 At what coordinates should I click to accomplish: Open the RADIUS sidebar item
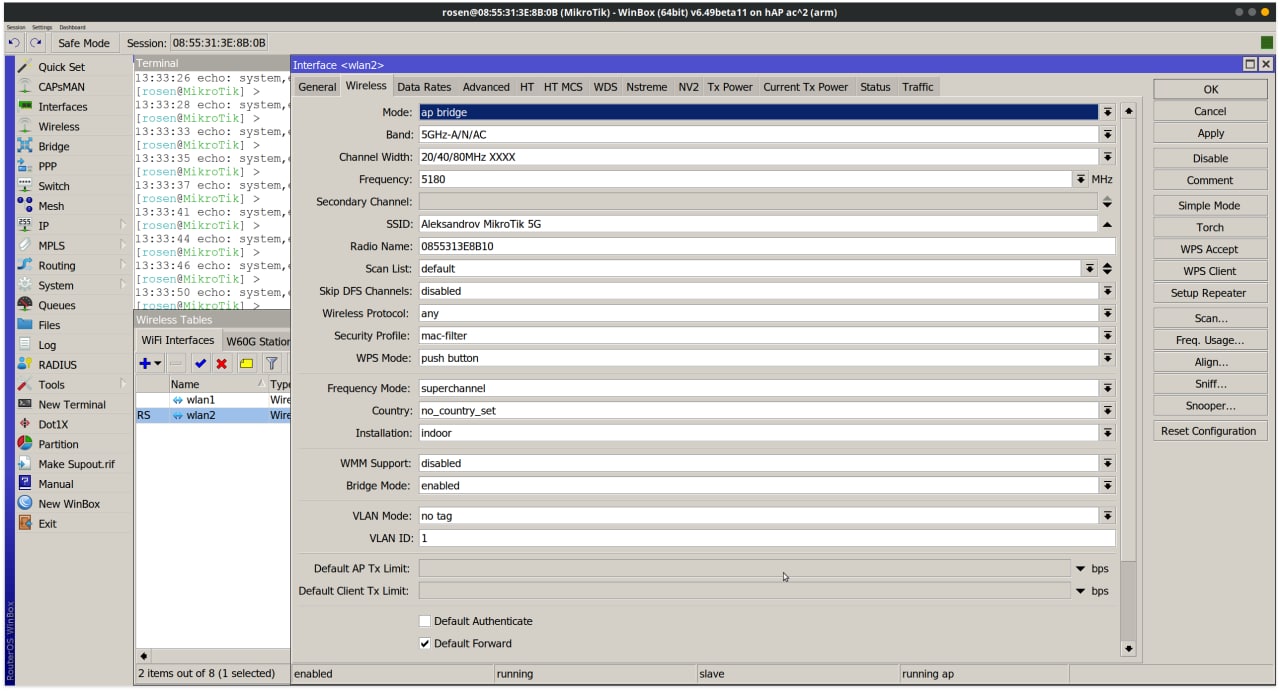click(57, 365)
